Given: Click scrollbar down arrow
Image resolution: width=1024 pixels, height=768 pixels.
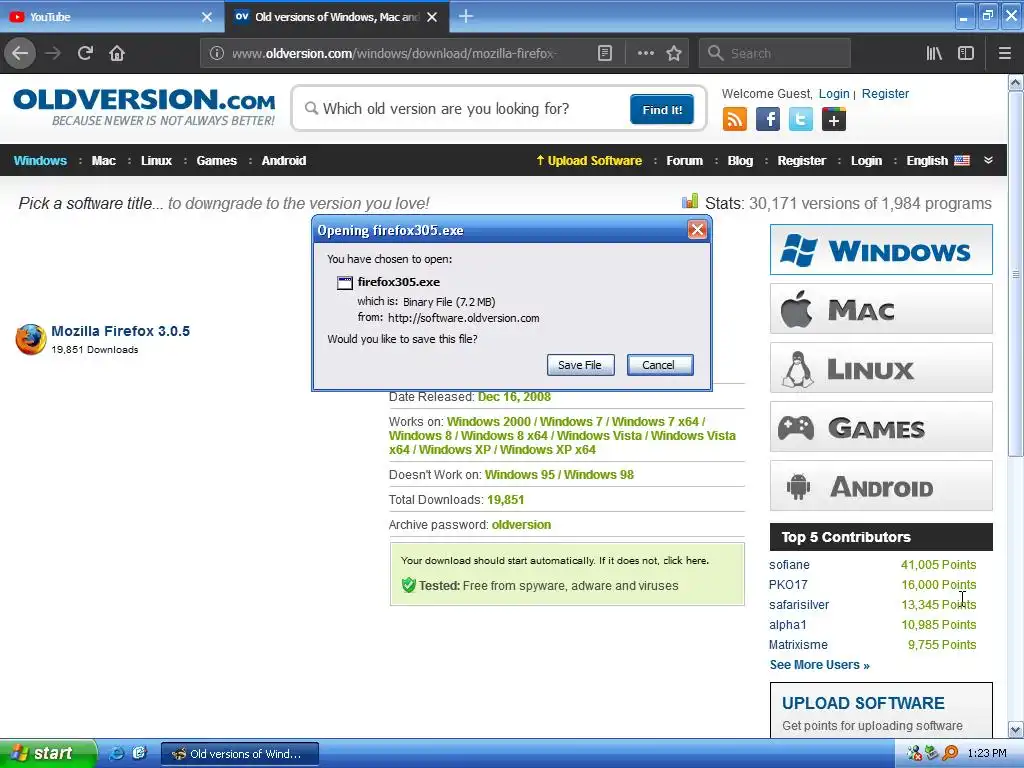Looking at the screenshot, I should coord(1016,729).
